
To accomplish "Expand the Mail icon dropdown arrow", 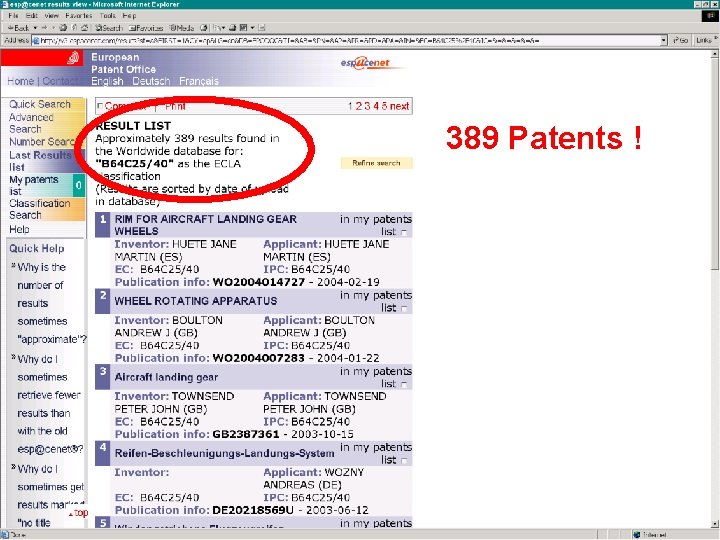I will pyautogui.click(x=223, y=28).
